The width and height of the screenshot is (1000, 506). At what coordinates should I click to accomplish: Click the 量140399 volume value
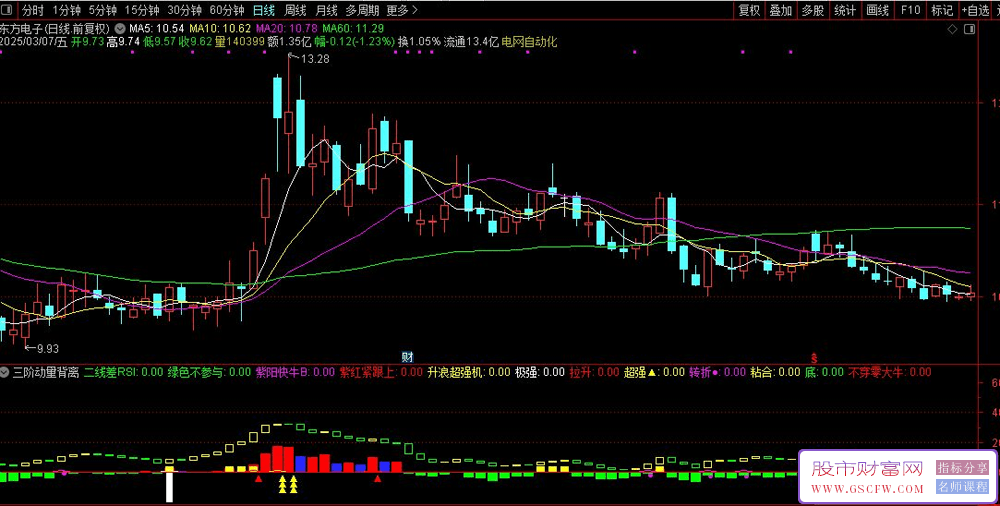click(x=239, y=42)
